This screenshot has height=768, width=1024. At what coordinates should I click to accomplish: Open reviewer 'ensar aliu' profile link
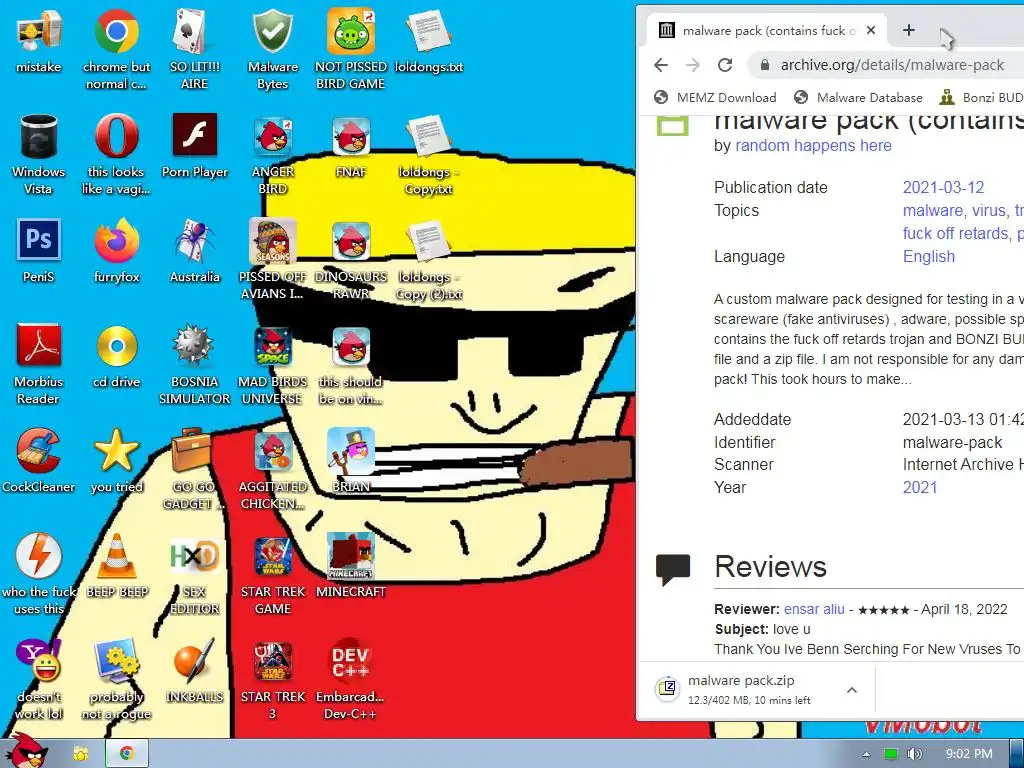814,609
